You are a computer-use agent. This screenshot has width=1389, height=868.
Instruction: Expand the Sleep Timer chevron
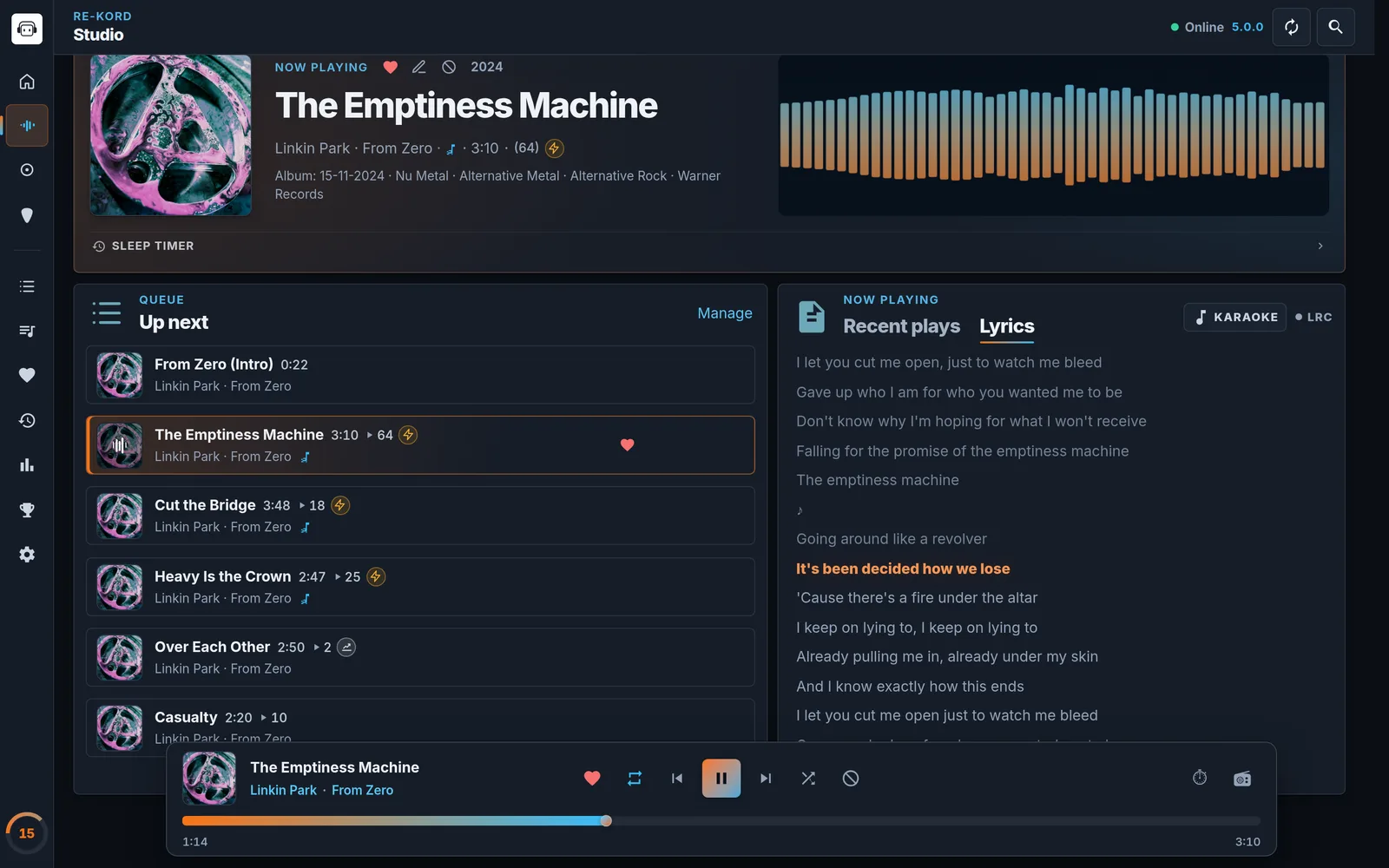[x=1320, y=246]
